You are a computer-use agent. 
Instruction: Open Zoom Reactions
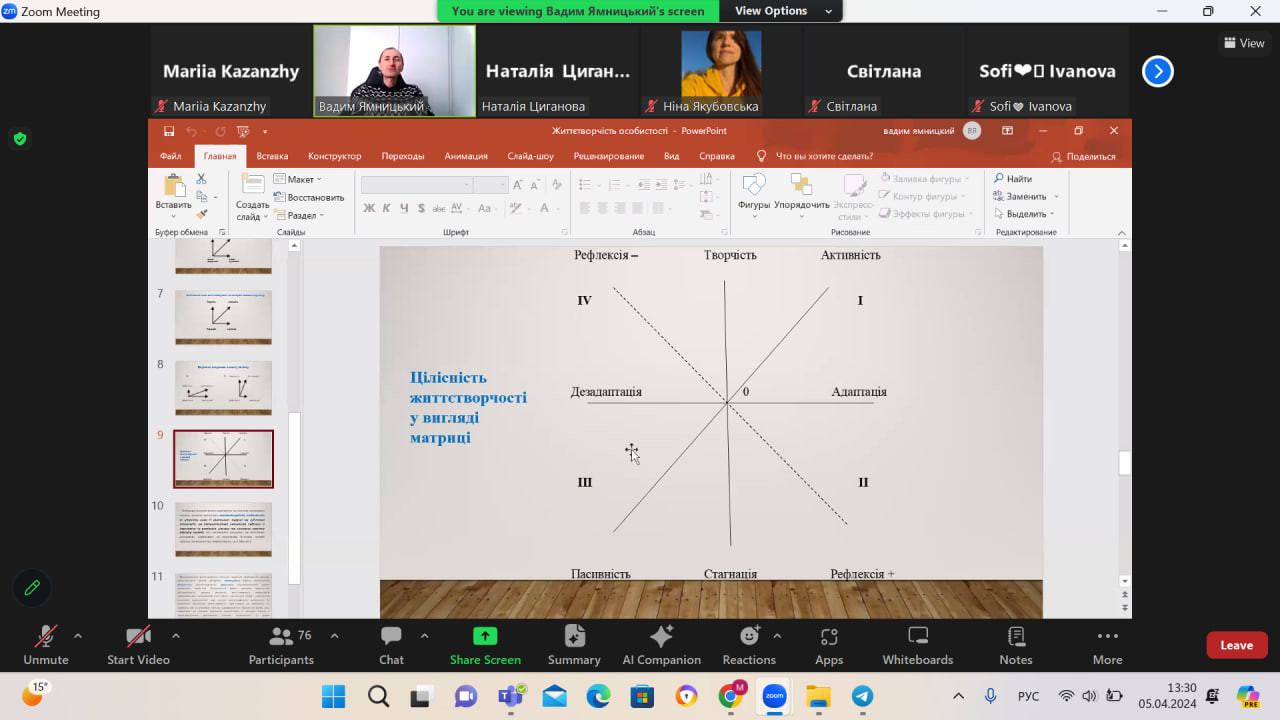click(x=749, y=645)
